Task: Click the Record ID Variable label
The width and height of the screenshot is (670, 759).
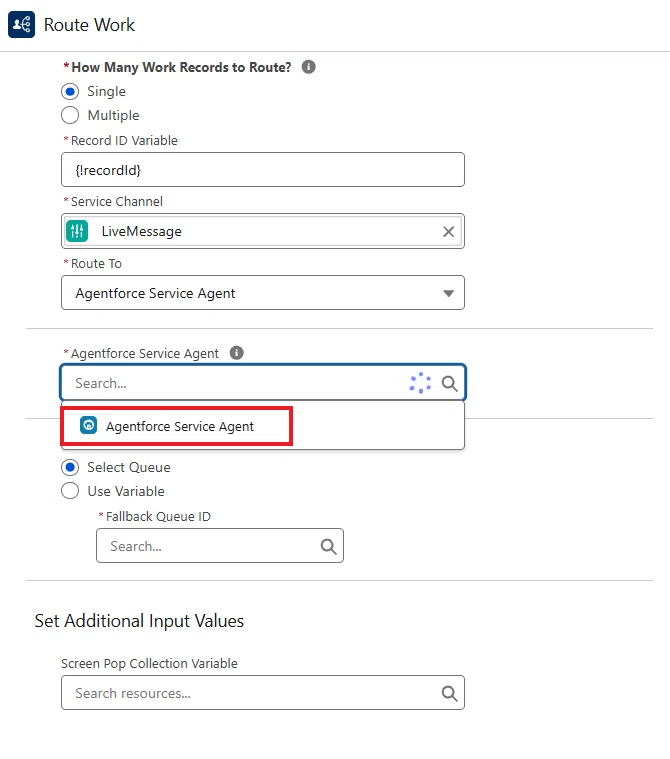Action: click(x=124, y=140)
